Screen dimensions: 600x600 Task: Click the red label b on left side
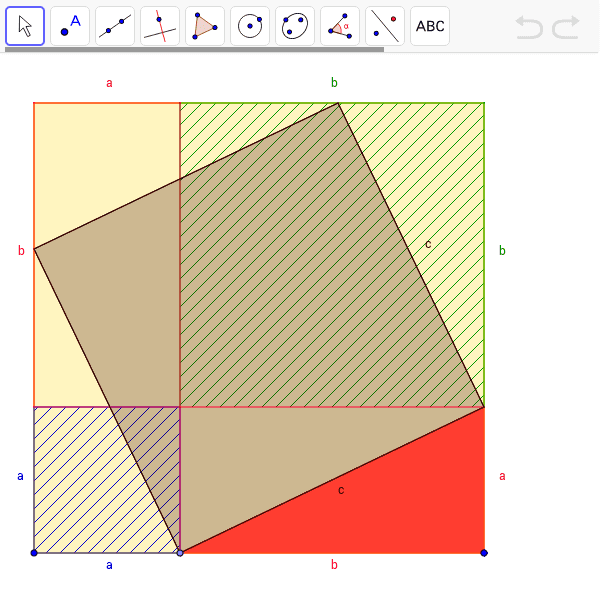point(21,250)
